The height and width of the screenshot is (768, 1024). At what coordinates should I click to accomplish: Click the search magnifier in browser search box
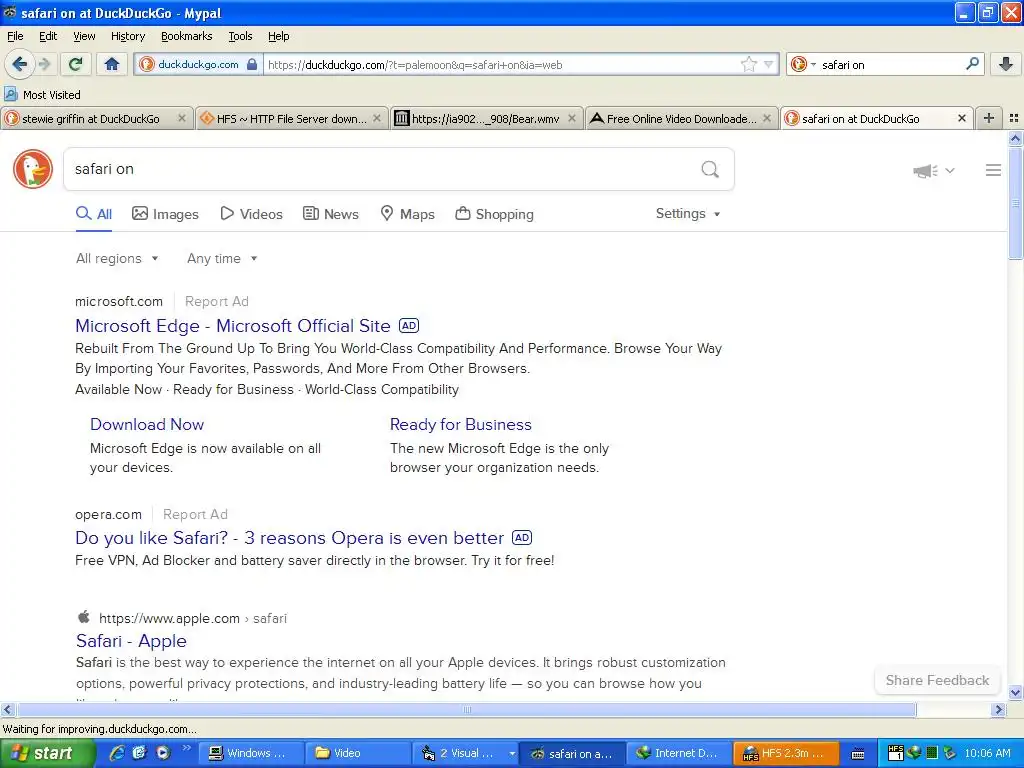click(972, 64)
